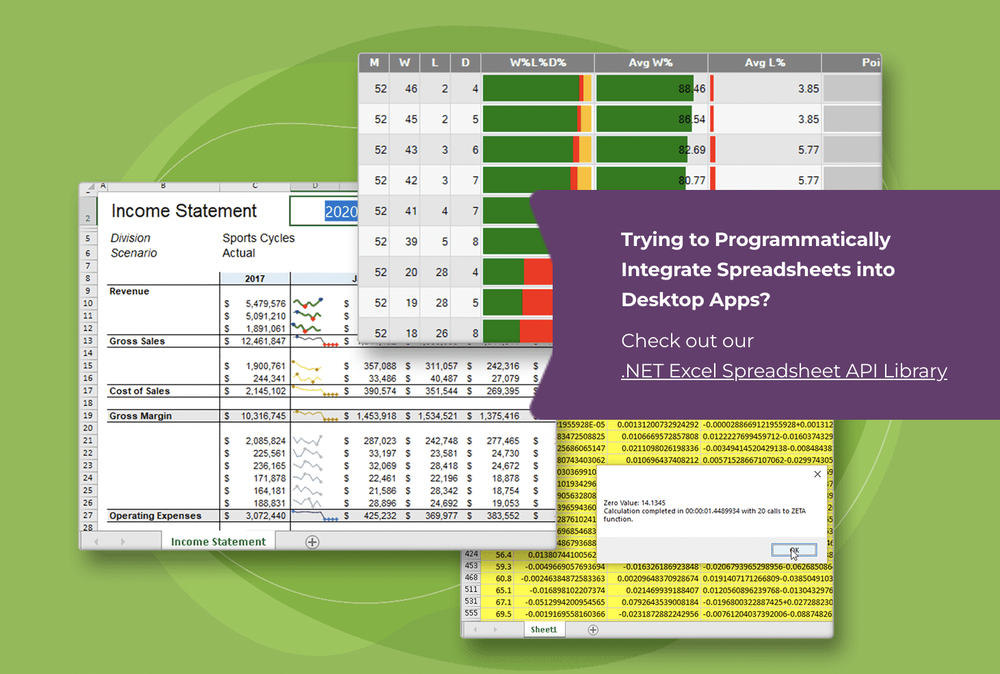Screen dimensions: 1000x674
Task: Click the 88.46 Avg W% data bar
Action: [651, 89]
